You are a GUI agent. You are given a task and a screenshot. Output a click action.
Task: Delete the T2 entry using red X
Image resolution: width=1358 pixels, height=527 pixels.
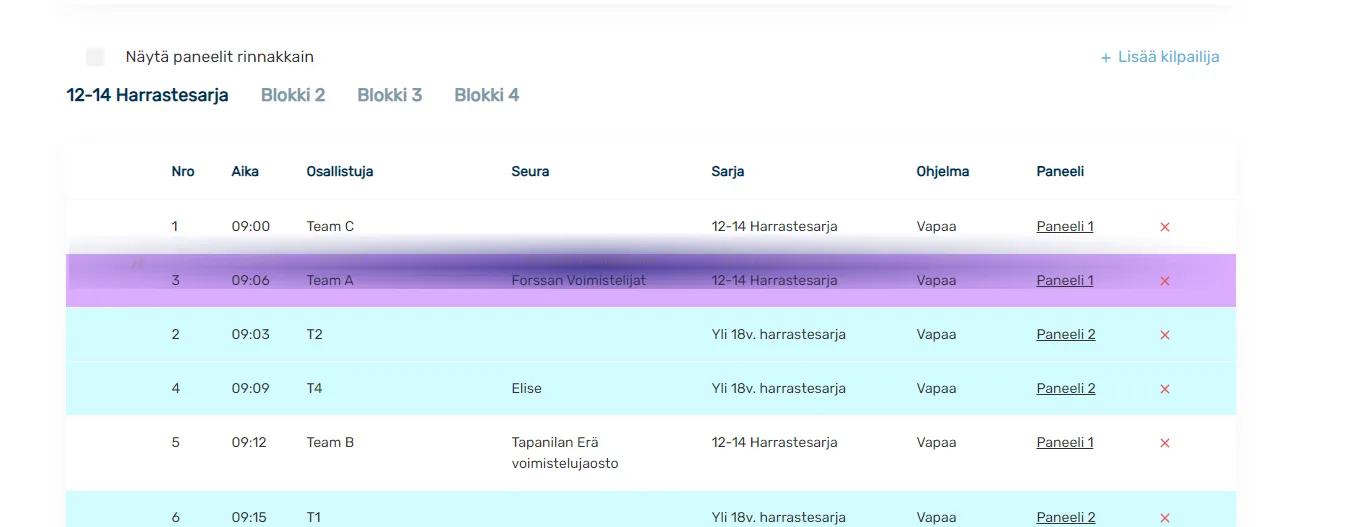(1164, 335)
